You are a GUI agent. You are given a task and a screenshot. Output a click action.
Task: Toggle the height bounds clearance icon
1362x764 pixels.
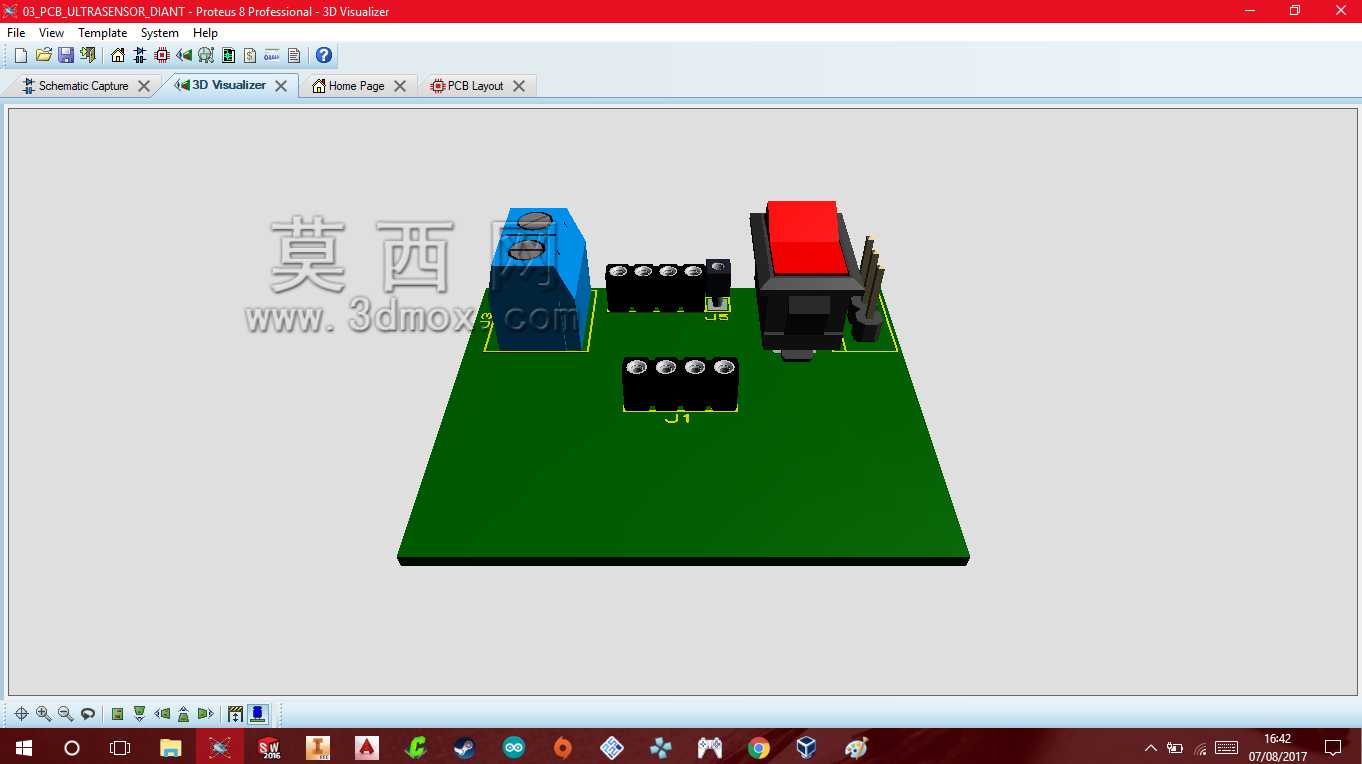point(236,714)
